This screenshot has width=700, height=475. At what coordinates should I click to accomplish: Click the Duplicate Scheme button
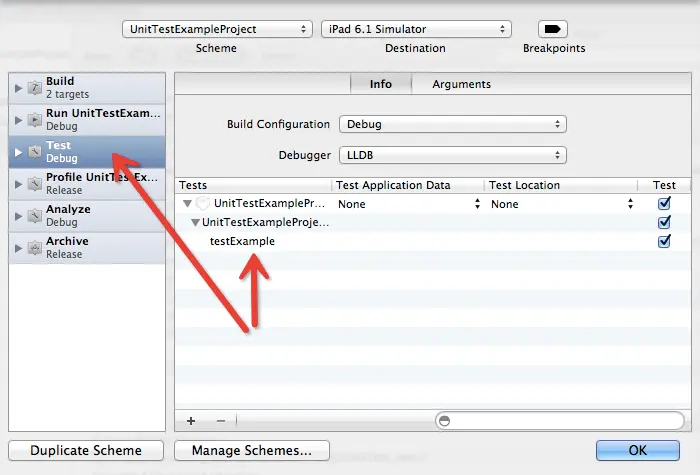point(86,451)
